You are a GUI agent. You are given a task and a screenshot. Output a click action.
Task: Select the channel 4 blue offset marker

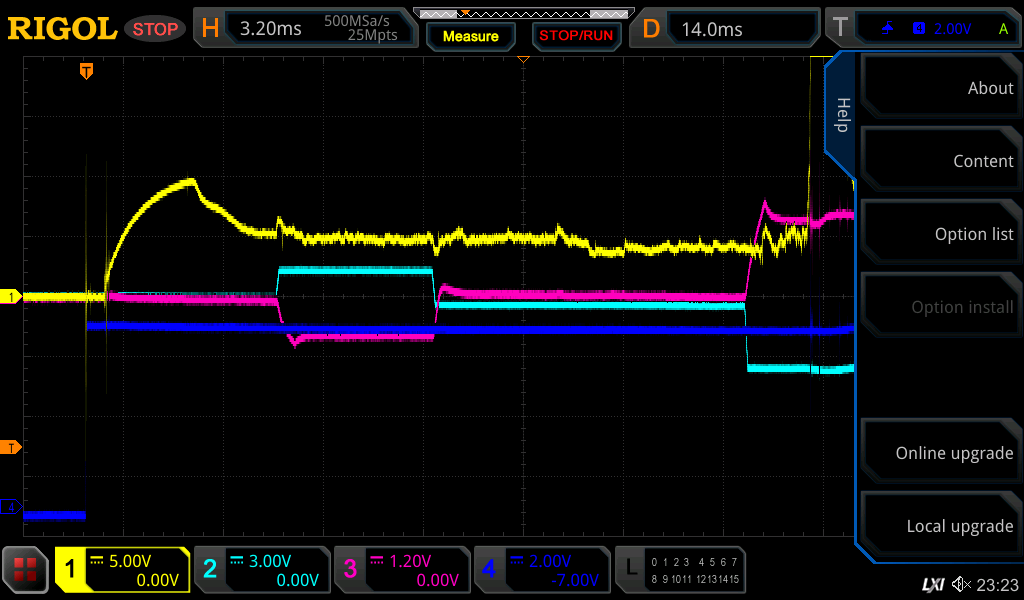tap(13, 508)
